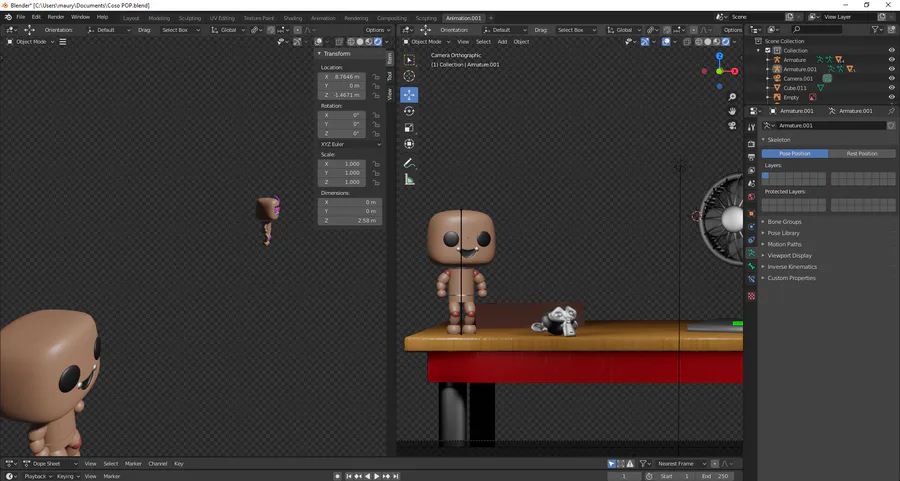Toggle lock on Location X
The width and height of the screenshot is (900, 481).
376,77
